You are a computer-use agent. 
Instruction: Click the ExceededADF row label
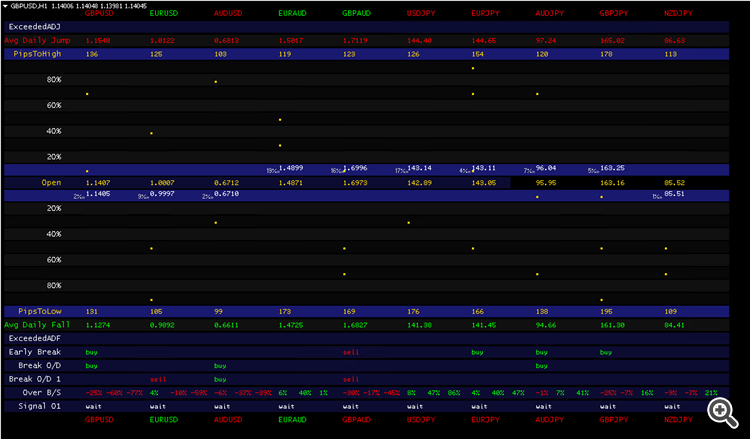tap(34, 338)
